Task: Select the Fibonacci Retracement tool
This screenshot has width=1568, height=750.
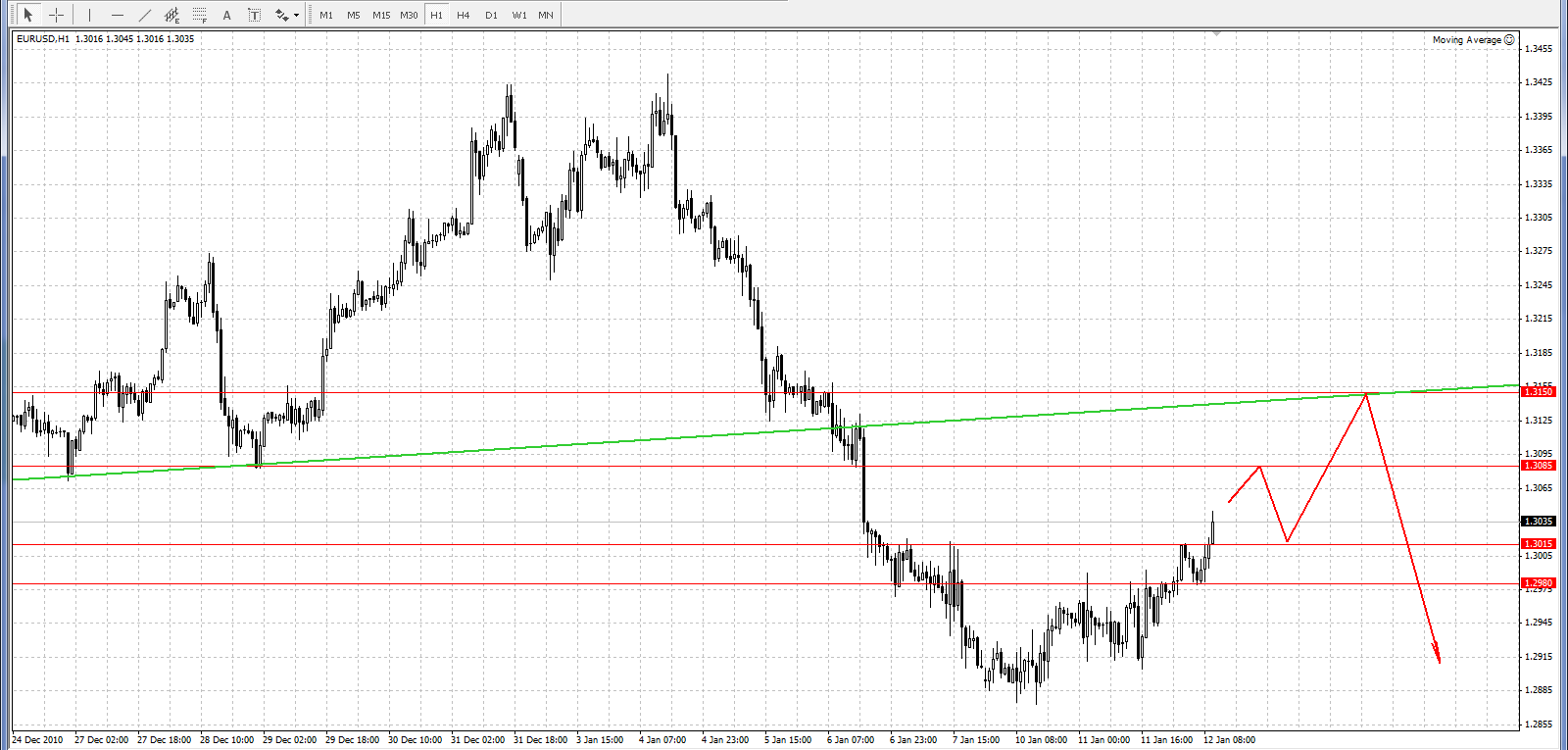Action: pos(200,15)
